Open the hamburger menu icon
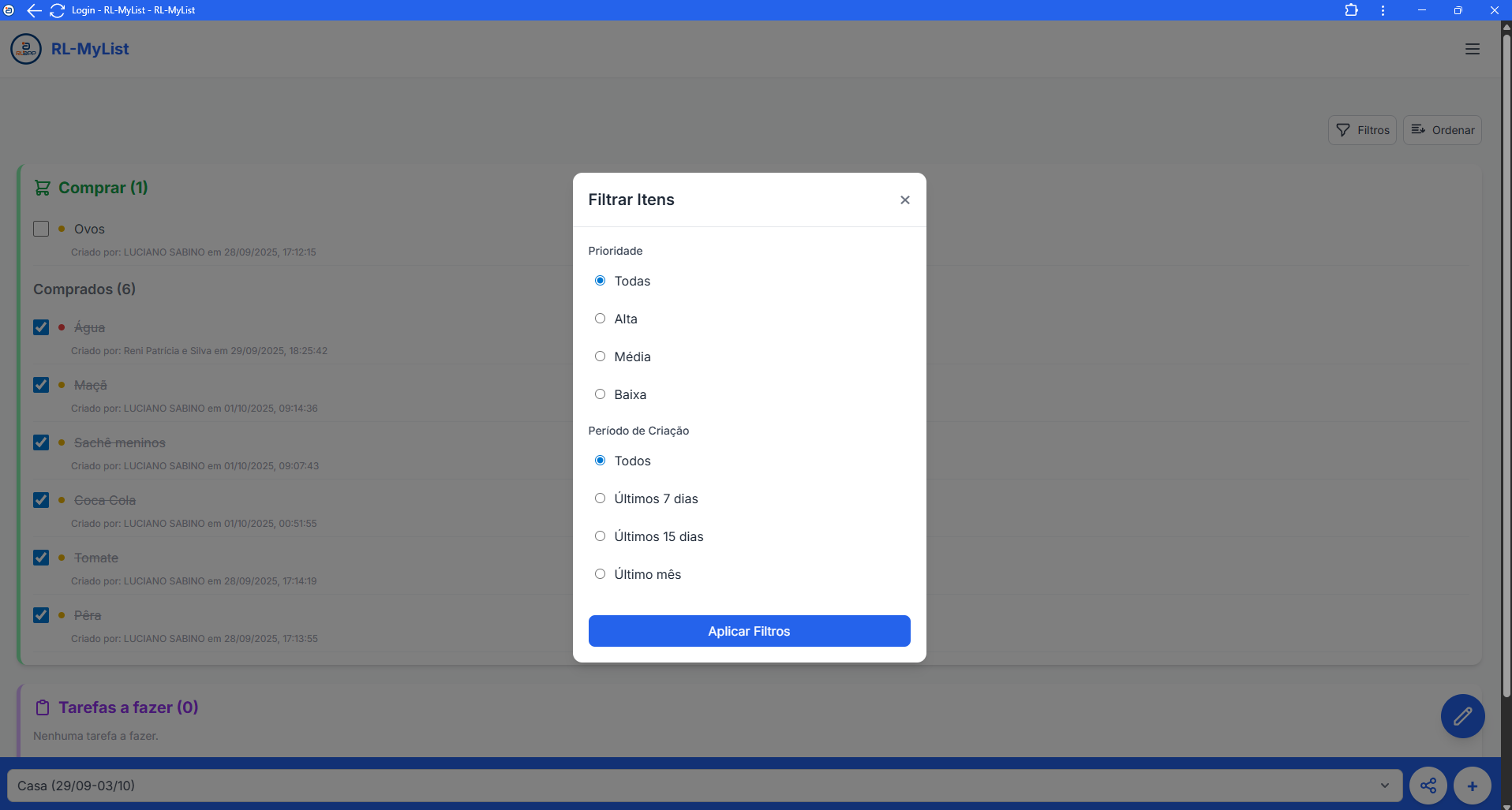The width and height of the screenshot is (1512, 810). click(1472, 49)
